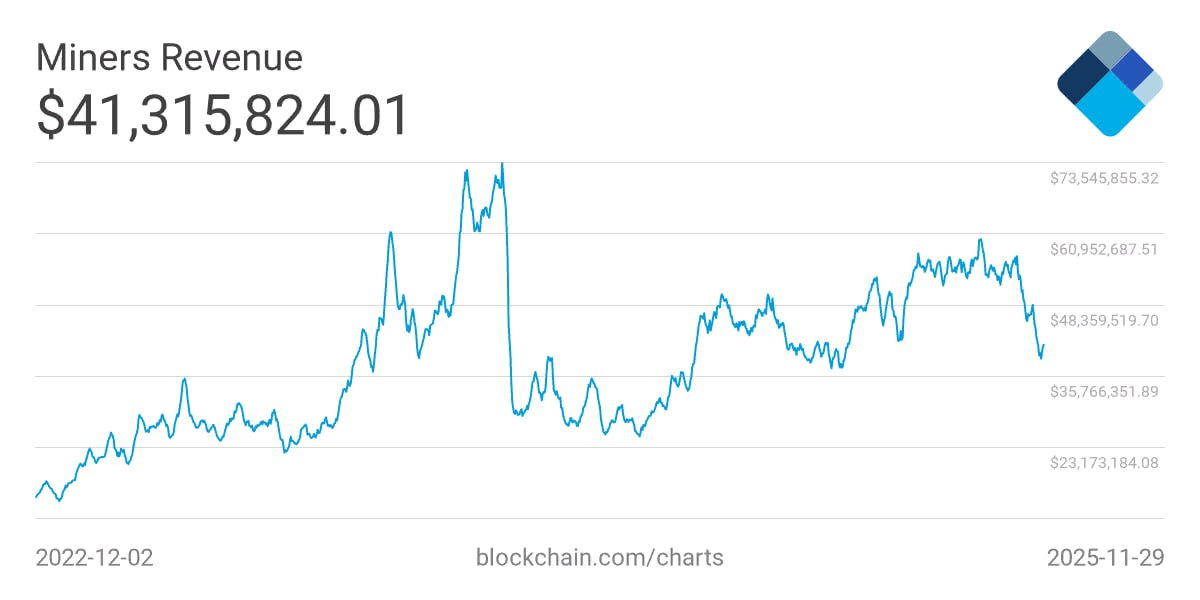This screenshot has height=600, width=1200.
Task: Click the dark navy segment of logo
Action: (x=1082, y=82)
